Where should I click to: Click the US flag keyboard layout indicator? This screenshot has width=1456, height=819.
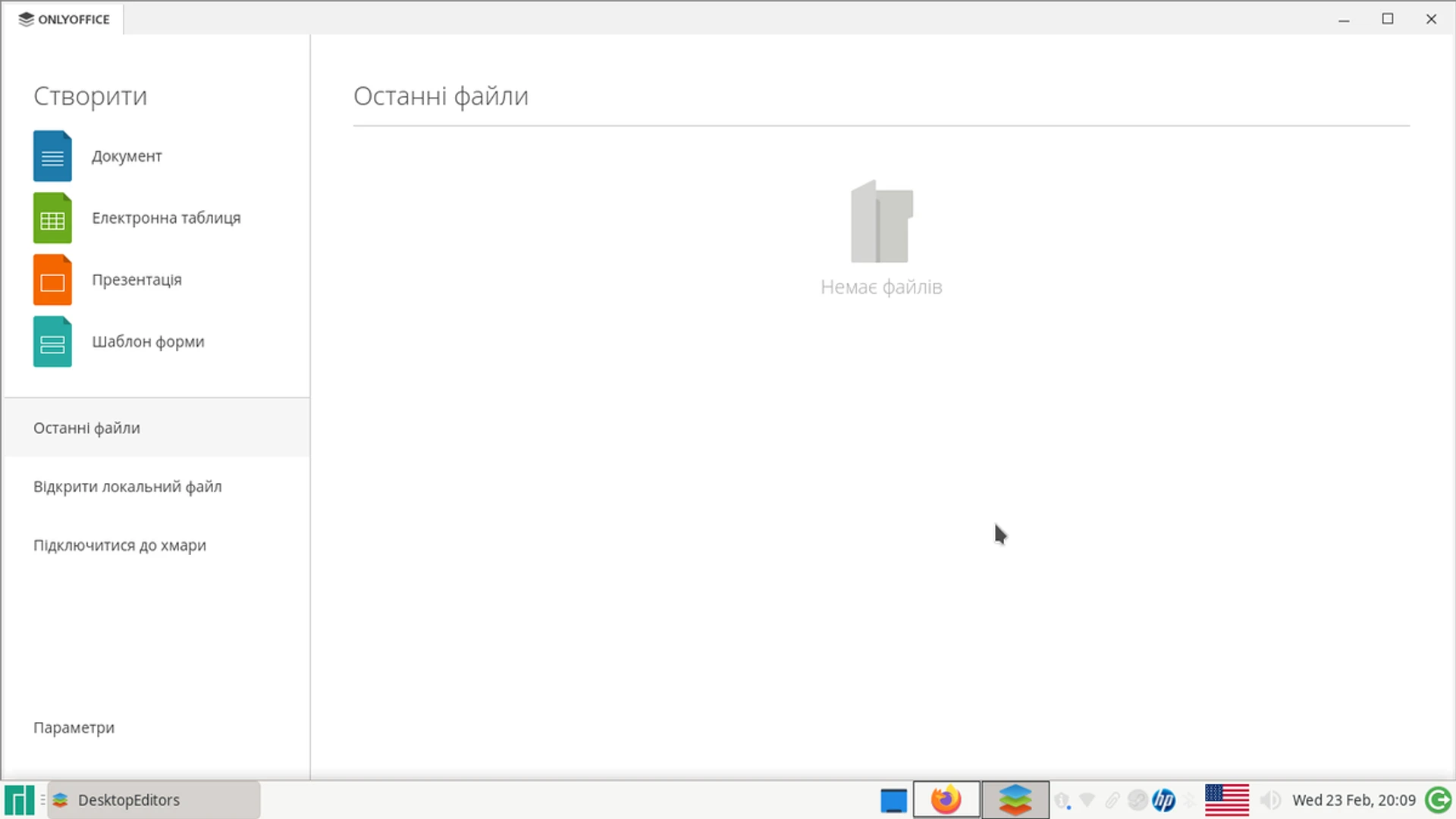coord(1227,800)
